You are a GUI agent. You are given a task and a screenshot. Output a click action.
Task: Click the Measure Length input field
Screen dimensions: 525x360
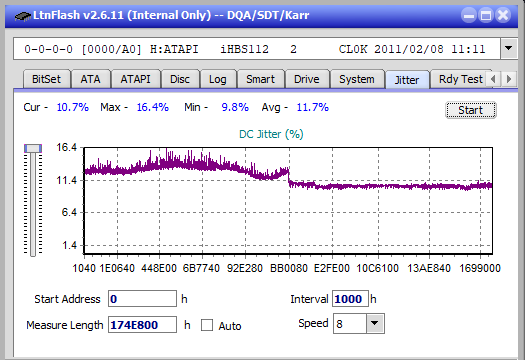pyautogui.click(x=142, y=325)
